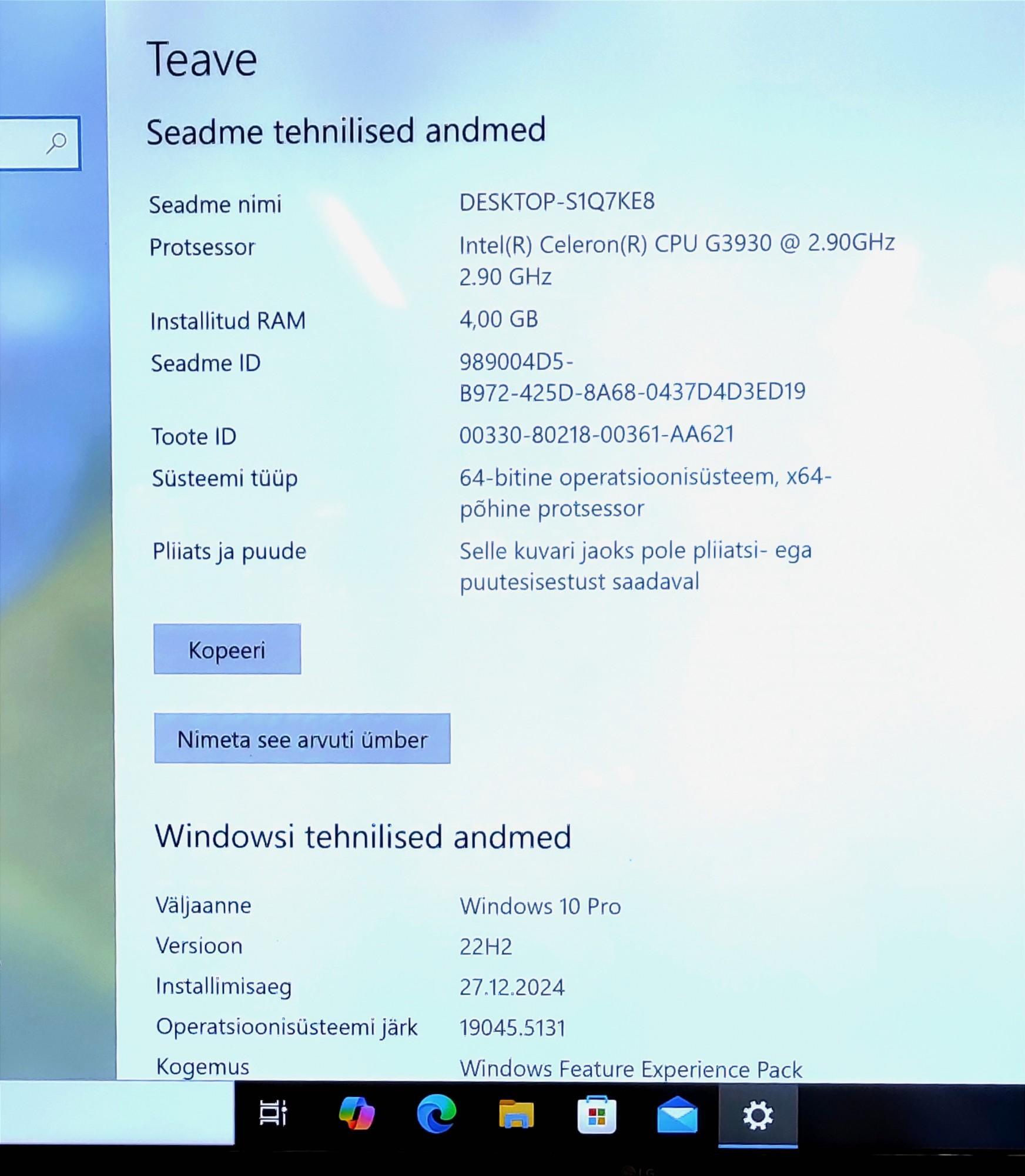Click the Süsteemi tüüp label
This screenshot has width=1025, height=1176.
225,479
